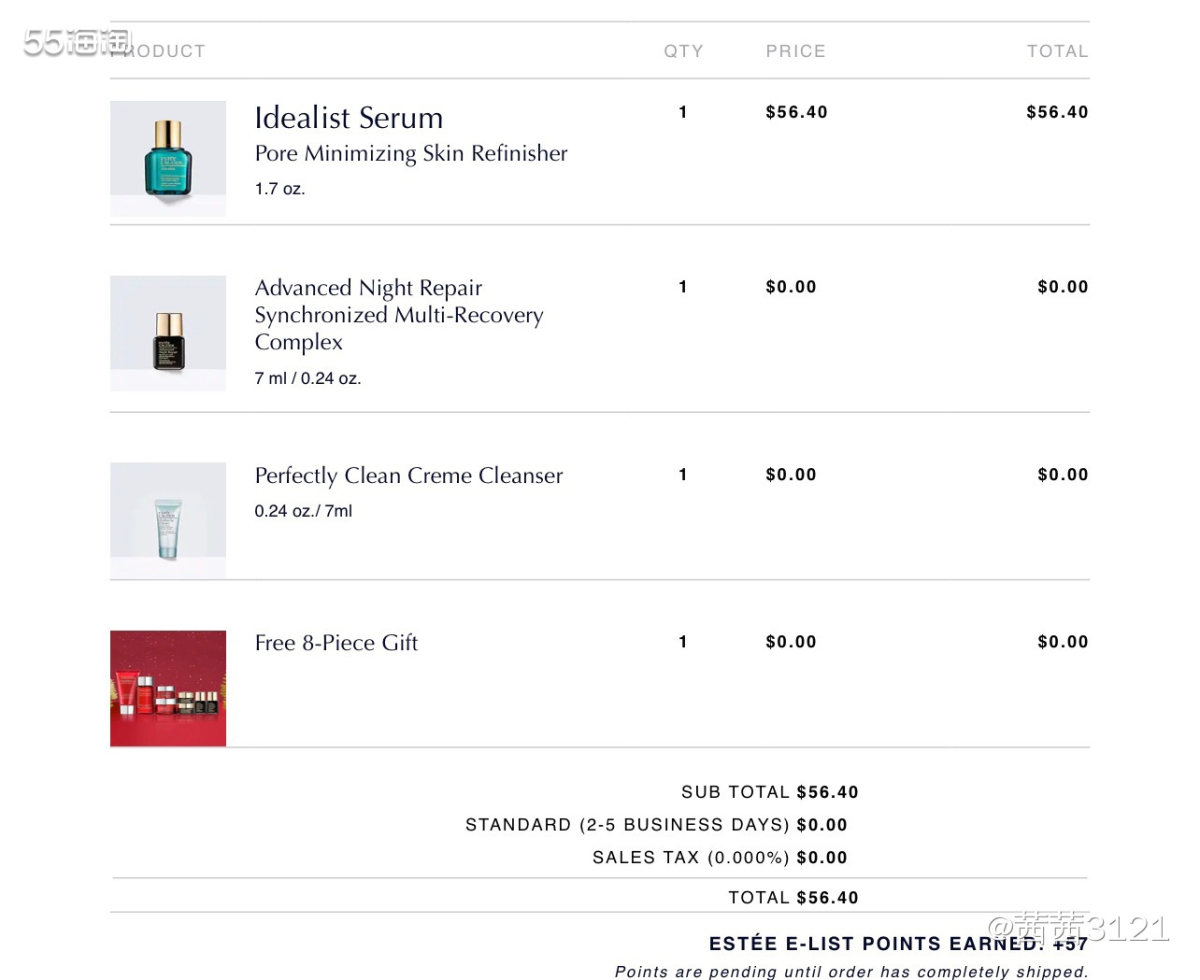Select the PRICE column header
The width and height of the screenshot is (1200, 980).
(796, 51)
